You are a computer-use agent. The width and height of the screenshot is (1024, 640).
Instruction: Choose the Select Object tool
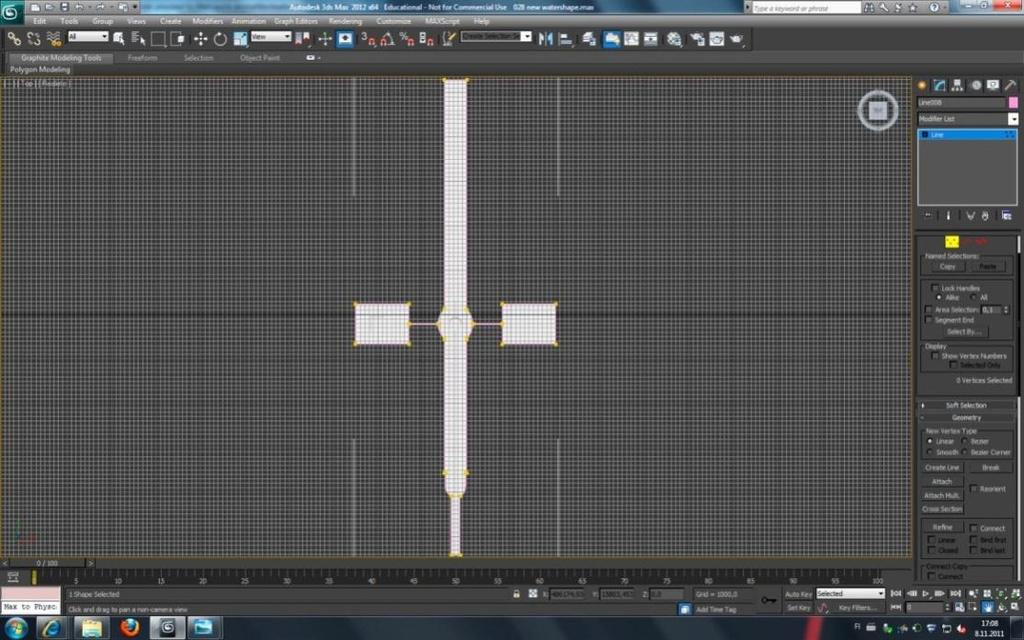click(118, 39)
